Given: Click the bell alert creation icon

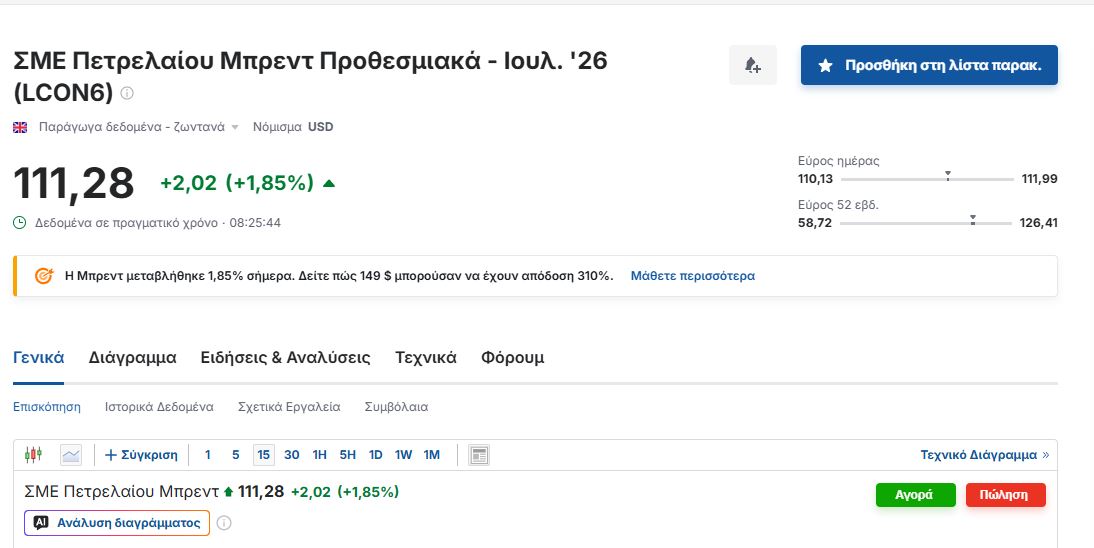Looking at the screenshot, I should tap(752, 66).
